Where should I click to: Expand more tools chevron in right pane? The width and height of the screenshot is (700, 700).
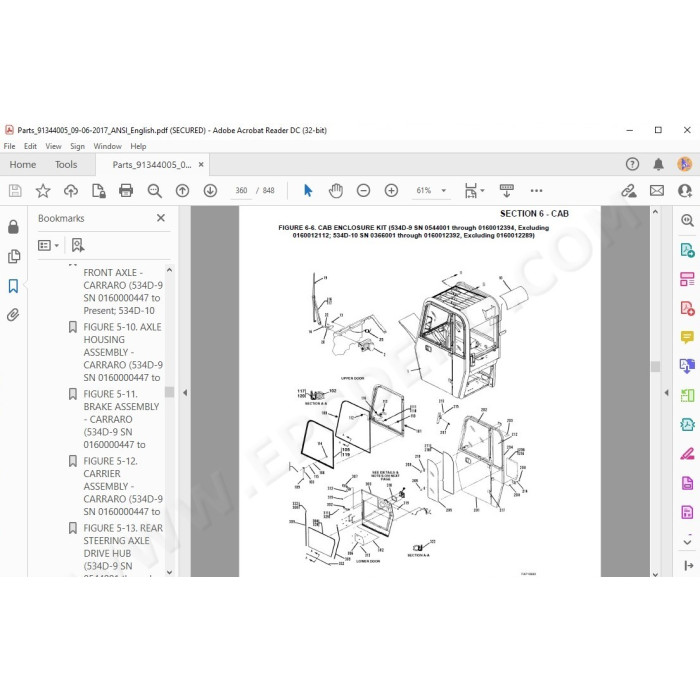(688, 542)
